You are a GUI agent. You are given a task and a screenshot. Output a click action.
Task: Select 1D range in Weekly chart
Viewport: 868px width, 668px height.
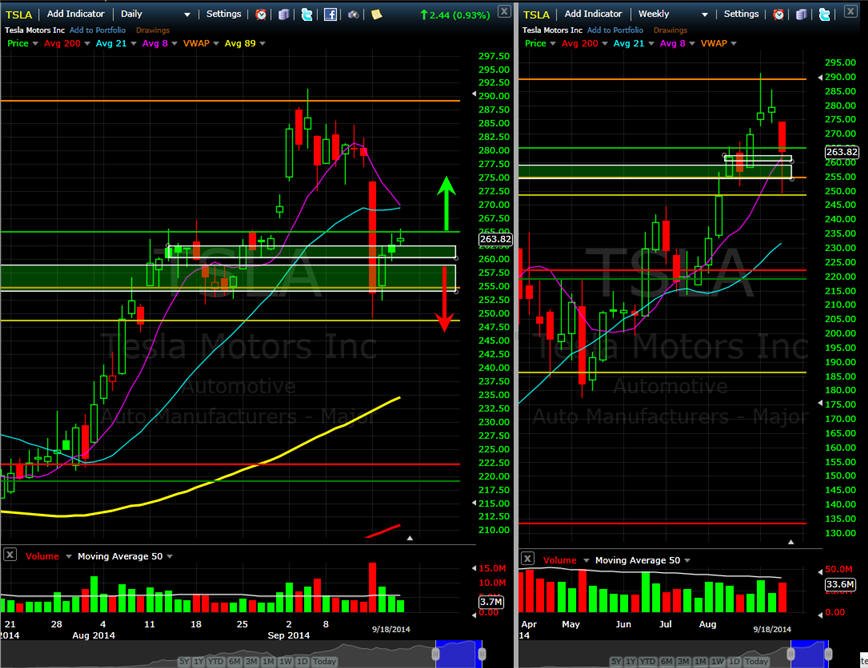point(734,661)
